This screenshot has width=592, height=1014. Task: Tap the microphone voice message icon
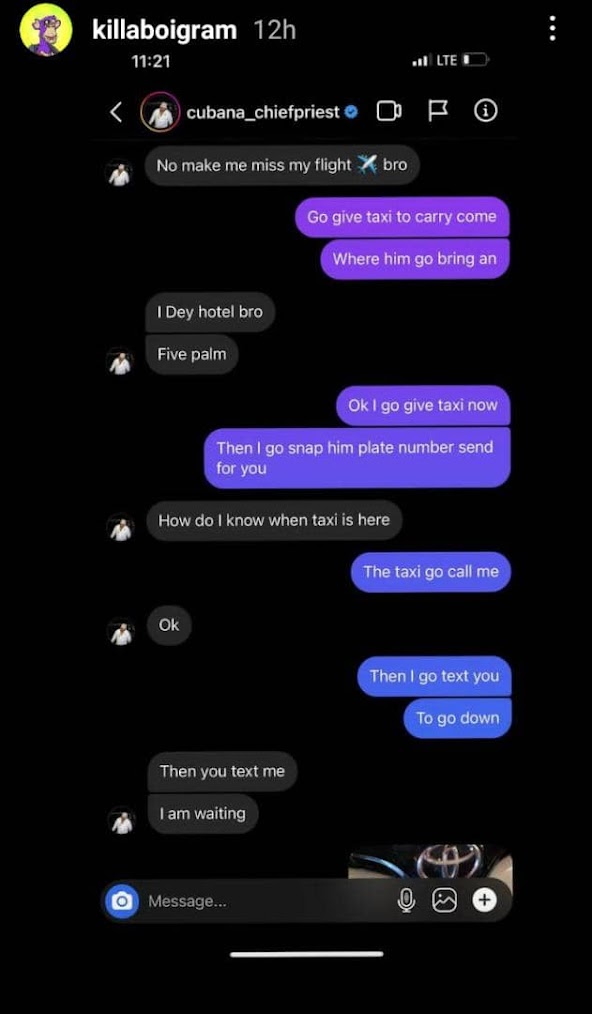(x=406, y=900)
